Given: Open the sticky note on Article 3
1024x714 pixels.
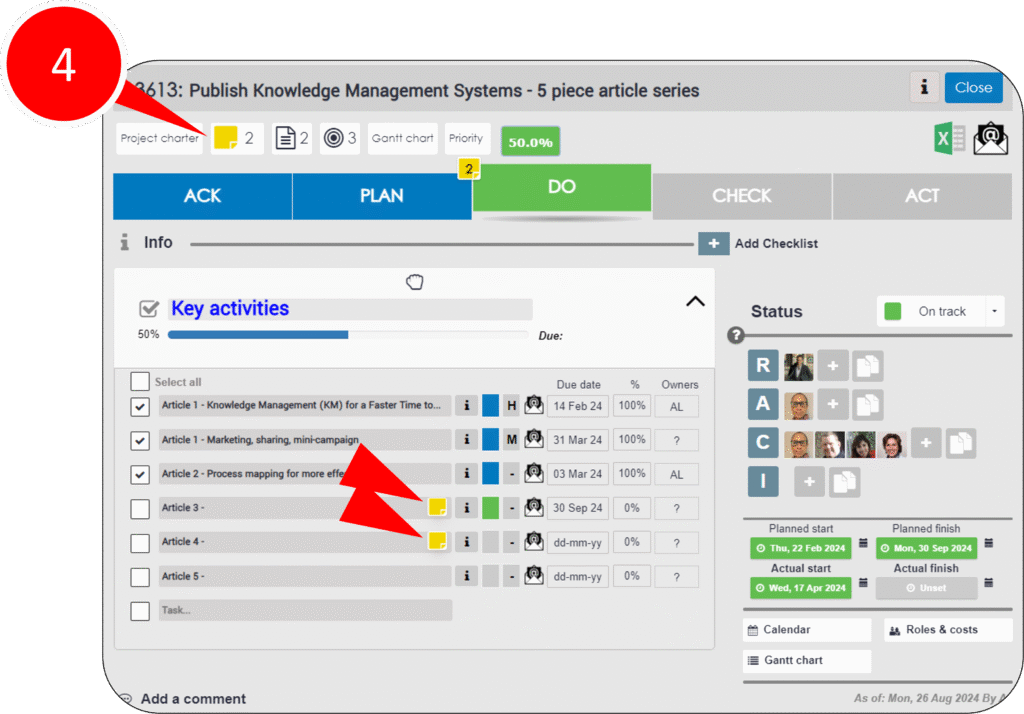Looking at the screenshot, I should (436, 507).
